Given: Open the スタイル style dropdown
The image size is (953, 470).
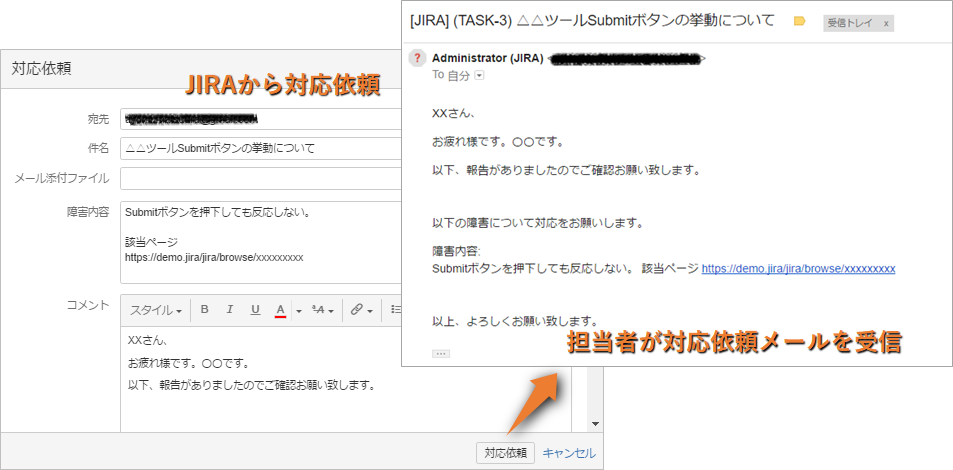Looking at the screenshot, I should pyautogui.click(x=156, y=310).
